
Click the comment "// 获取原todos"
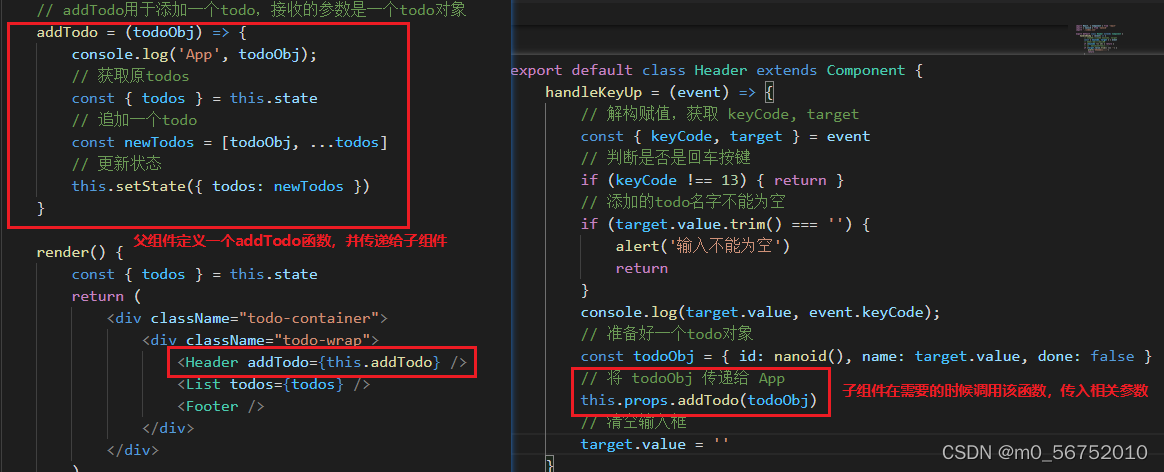tap(131, 76)
